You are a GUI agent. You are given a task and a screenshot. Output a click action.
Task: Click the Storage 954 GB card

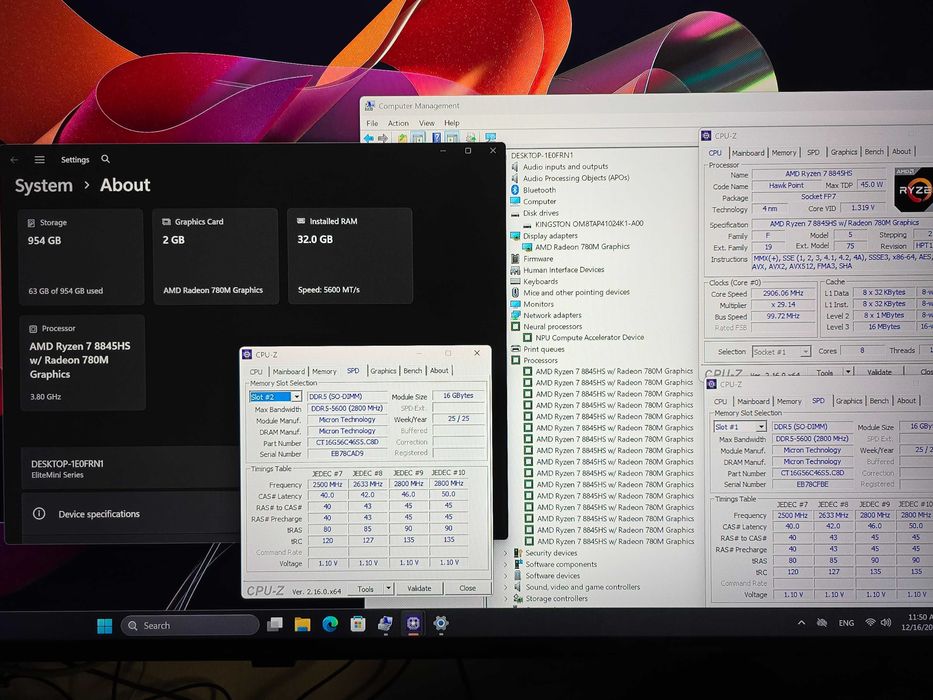pyautogui.click(x=81, y=257)
